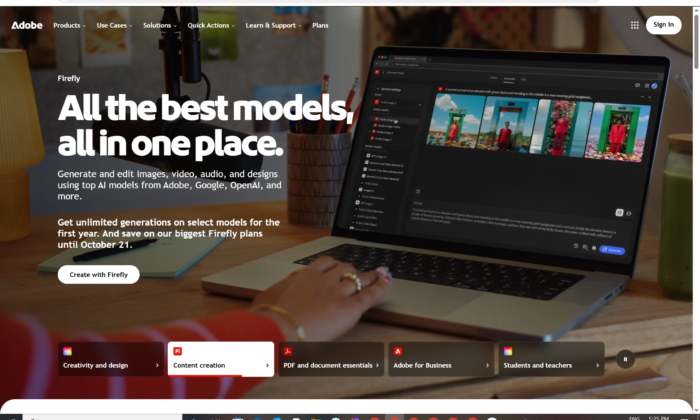Click the paragraph starting 'Generate and edit images'

pos(170,185)
